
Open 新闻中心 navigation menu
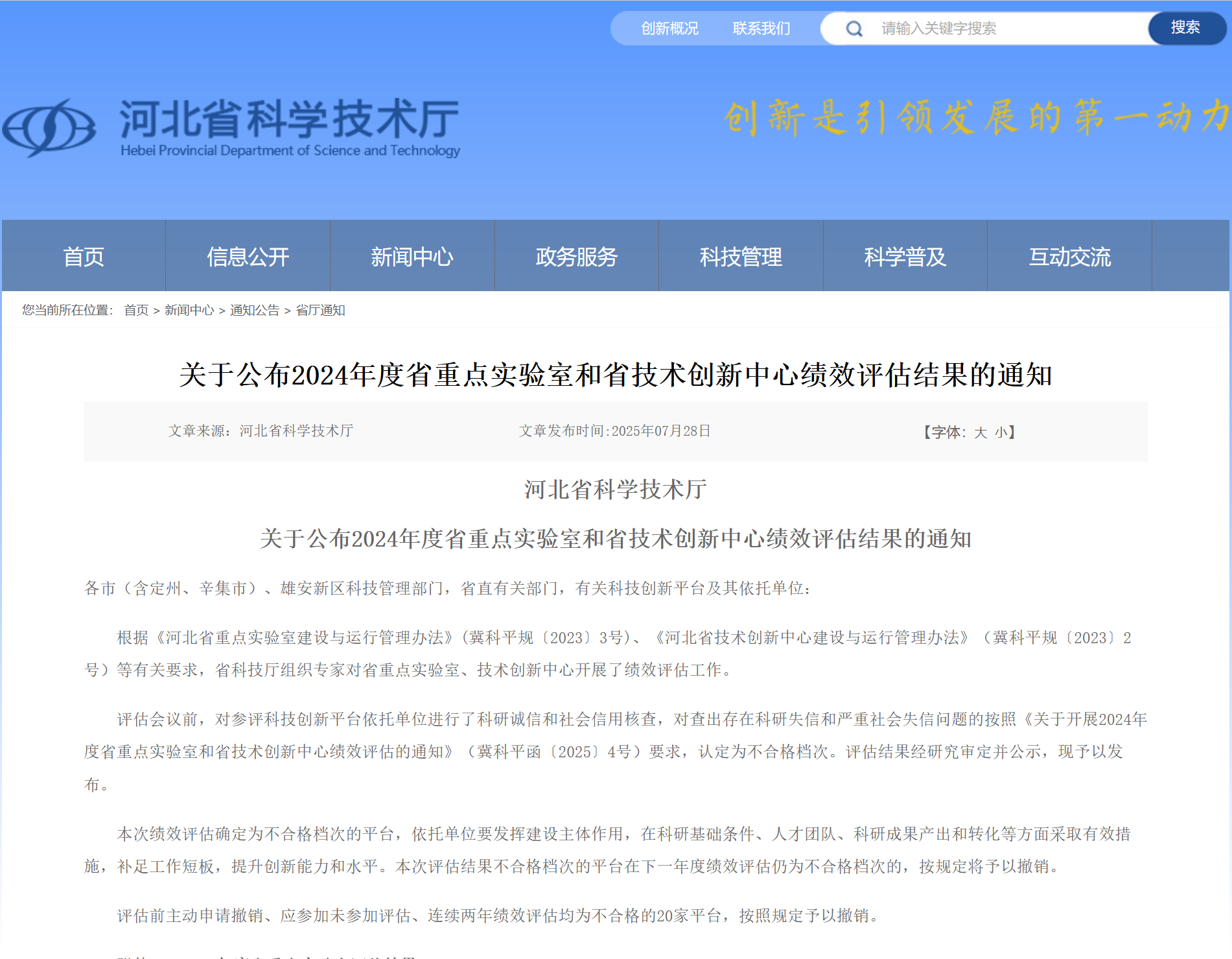pos(412,256)
